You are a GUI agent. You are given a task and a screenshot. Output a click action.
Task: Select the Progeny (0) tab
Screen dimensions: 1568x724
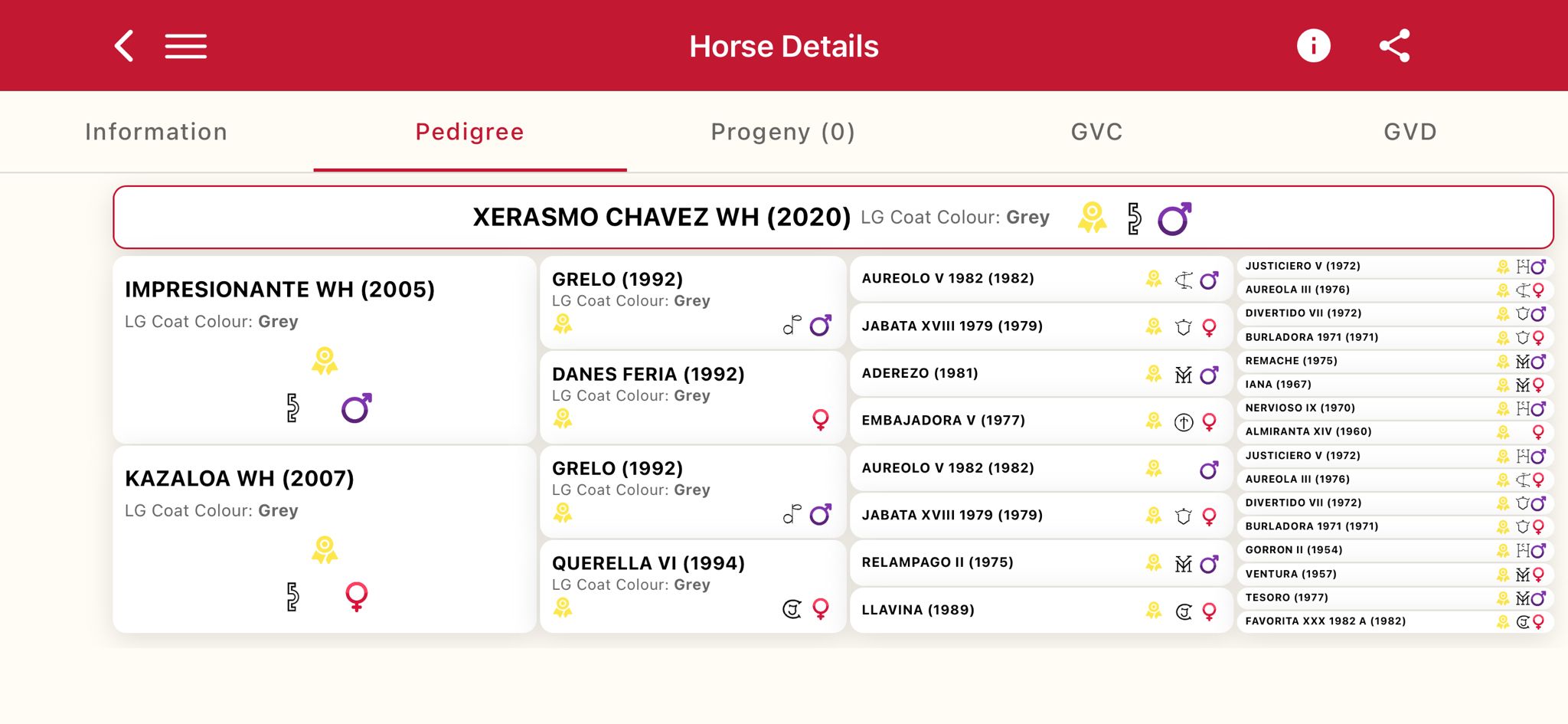point(782,132)
